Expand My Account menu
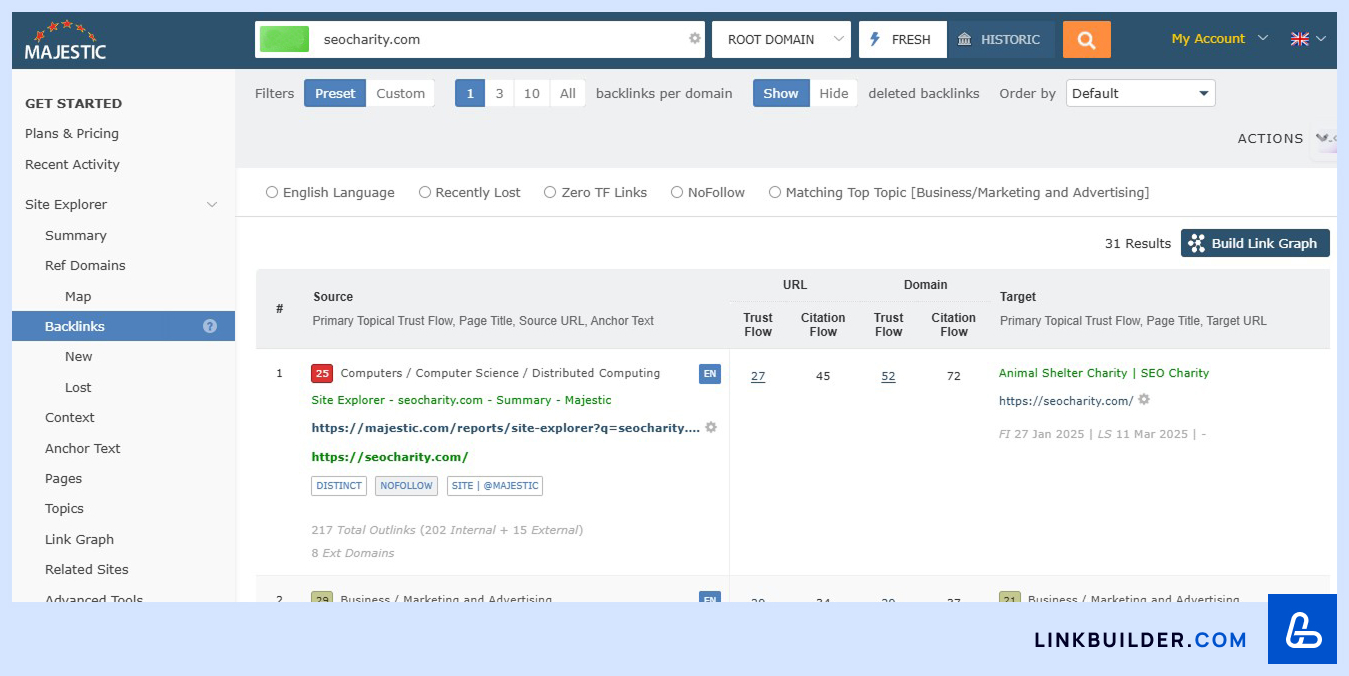1349x676 pixels. tap(1220, 39)
